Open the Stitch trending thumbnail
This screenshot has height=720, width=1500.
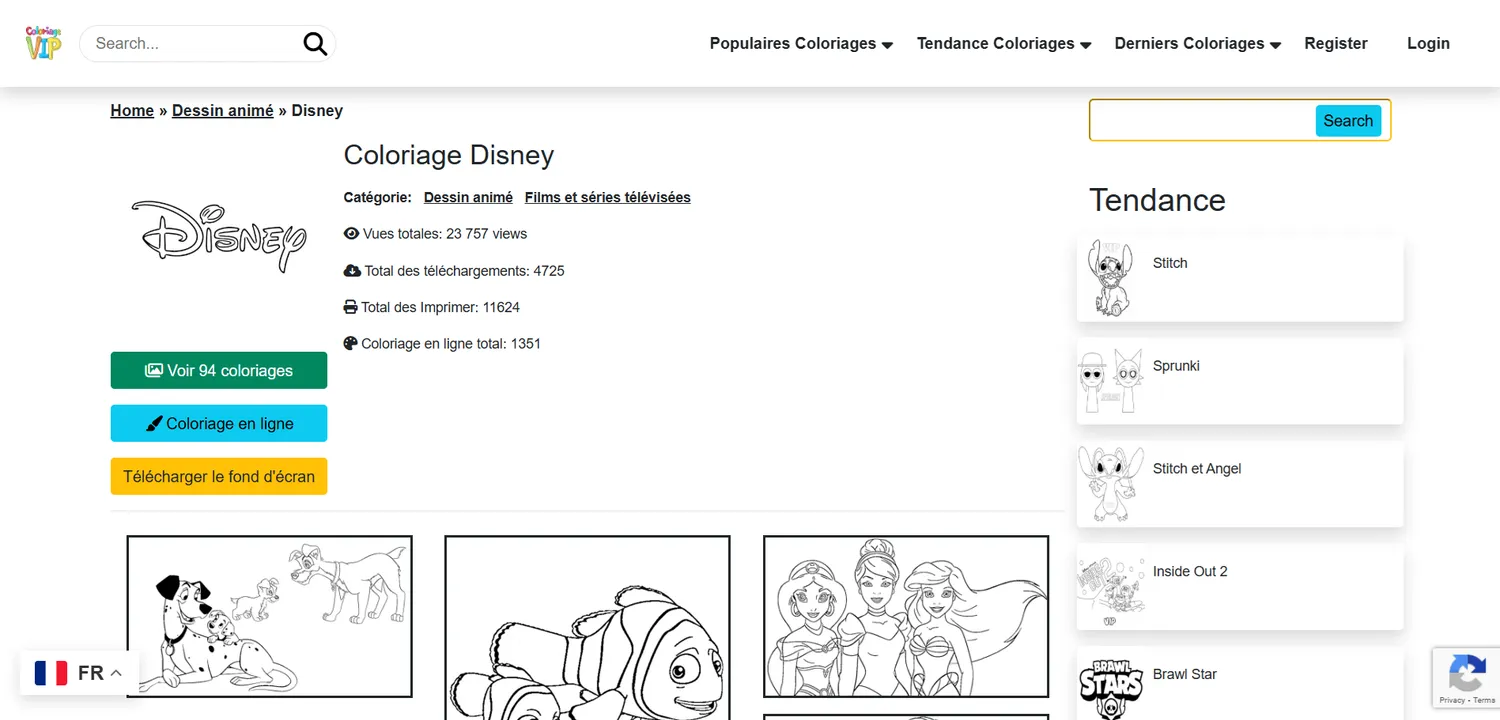tap(1111, 278)
